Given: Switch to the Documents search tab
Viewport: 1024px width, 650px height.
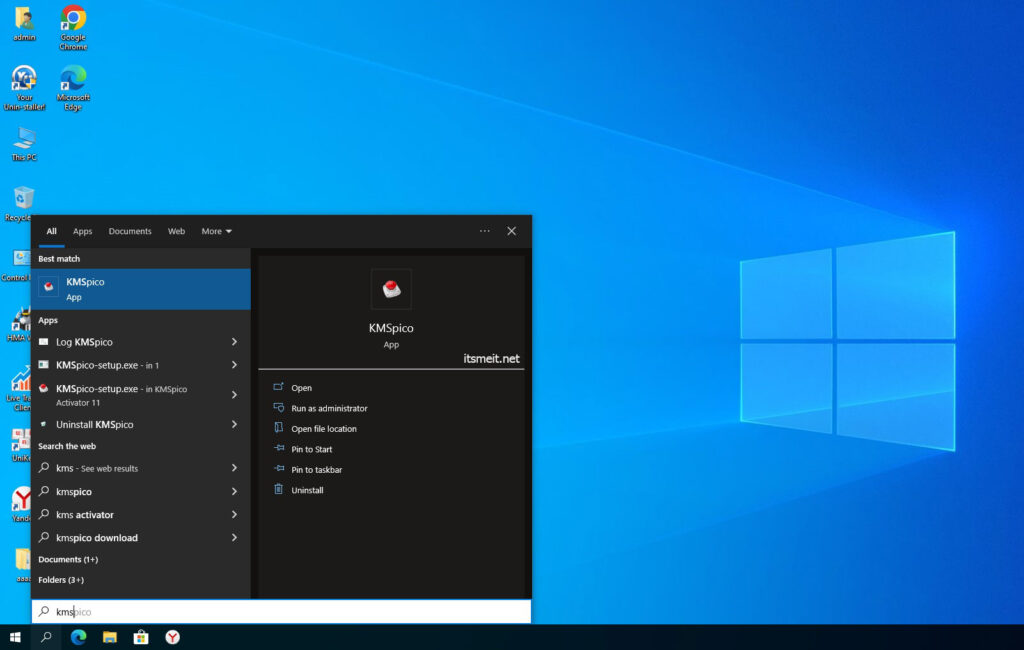Looking at the screenshot, I should (130, 231).
